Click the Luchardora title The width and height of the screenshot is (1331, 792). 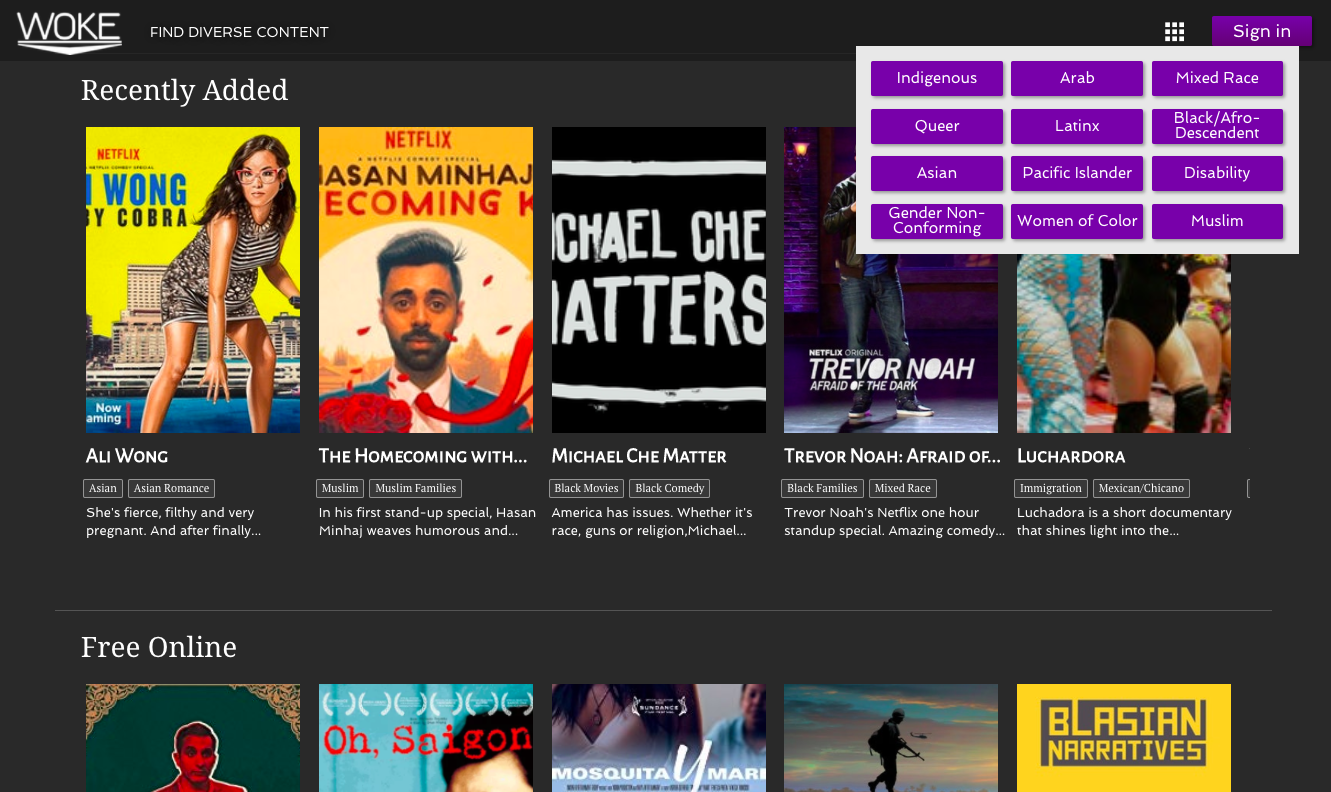click(1071, 456)
